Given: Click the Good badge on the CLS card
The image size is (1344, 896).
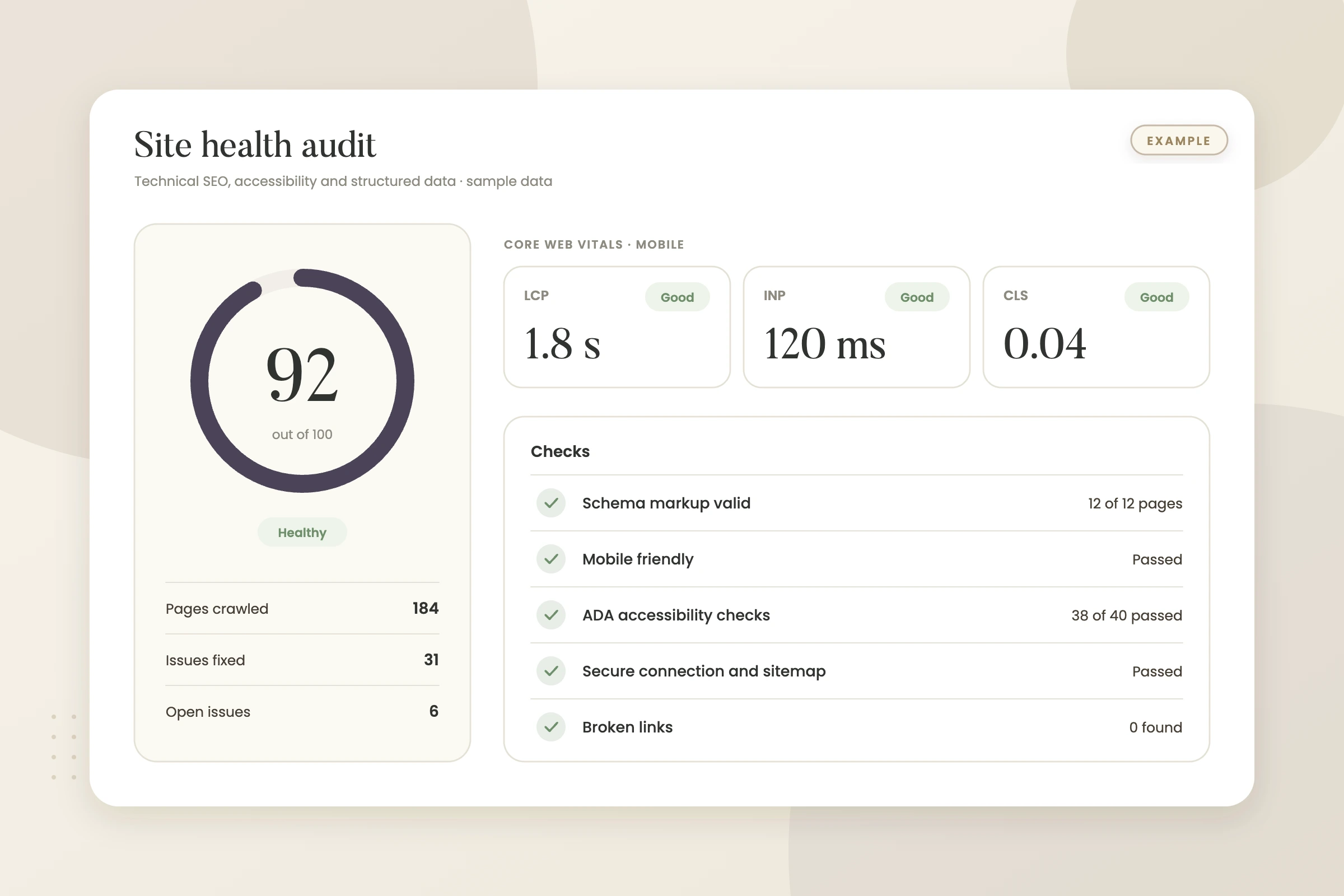Looking at the screenshot, I should pos(1156,297).
